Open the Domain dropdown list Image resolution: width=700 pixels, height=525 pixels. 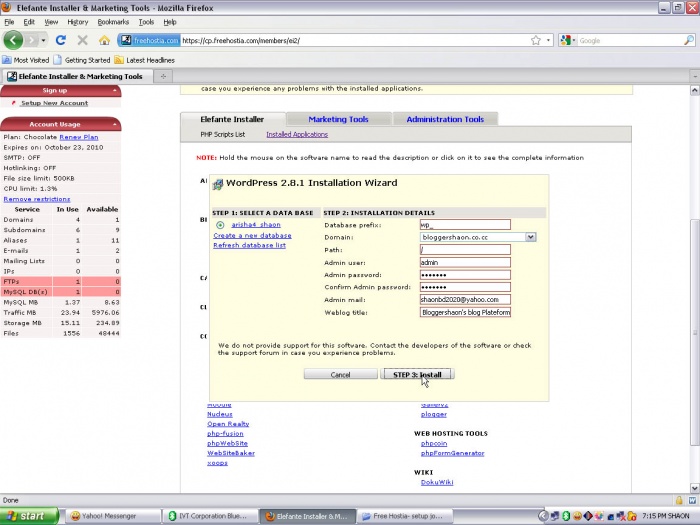point(530,237)
